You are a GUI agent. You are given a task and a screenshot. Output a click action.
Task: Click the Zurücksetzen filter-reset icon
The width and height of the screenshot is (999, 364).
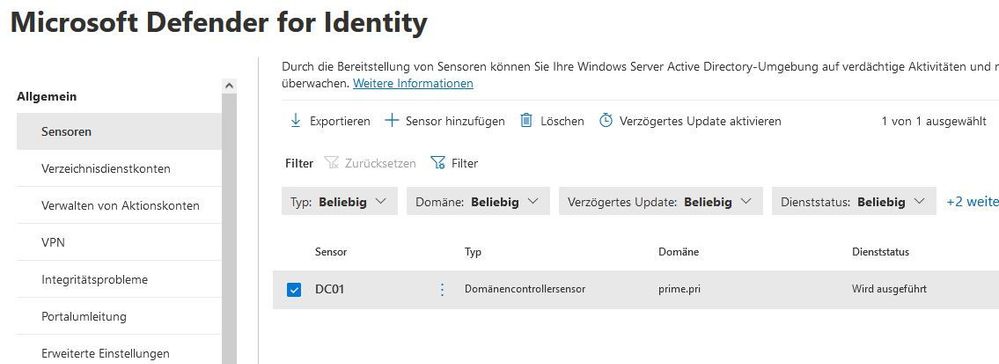331,163
